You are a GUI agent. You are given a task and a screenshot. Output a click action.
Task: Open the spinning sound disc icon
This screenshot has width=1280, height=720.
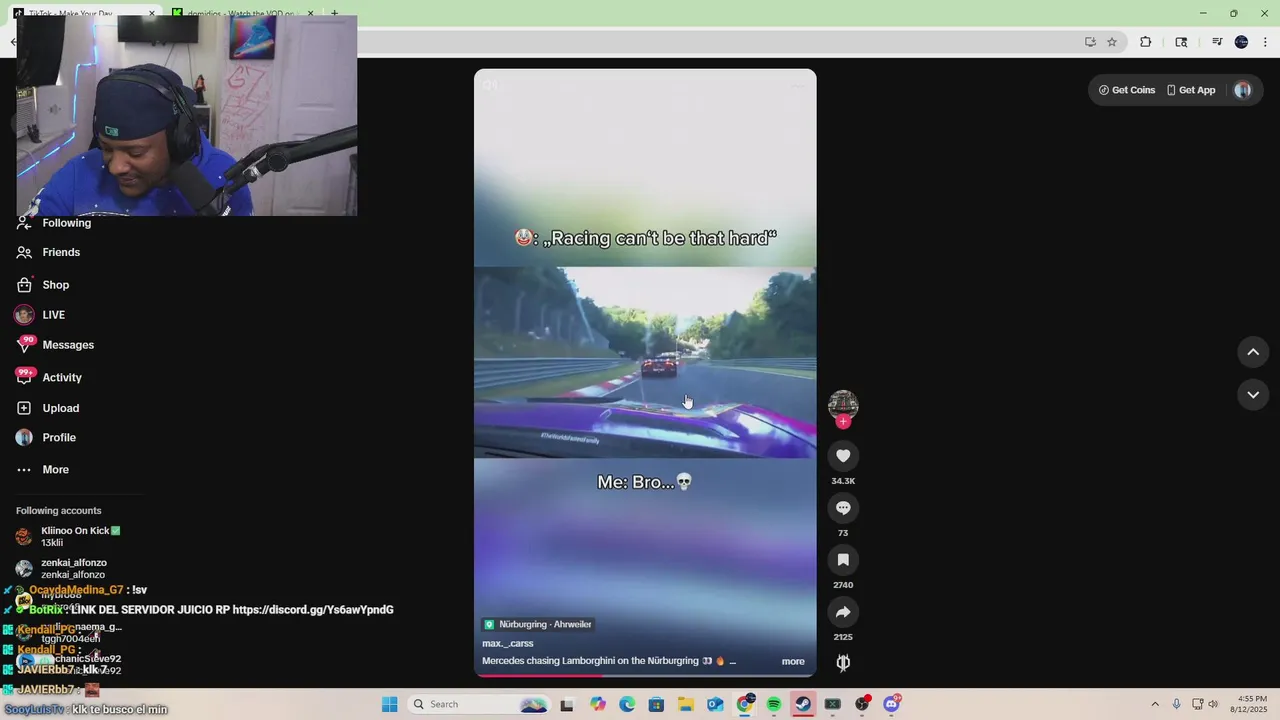843,662
